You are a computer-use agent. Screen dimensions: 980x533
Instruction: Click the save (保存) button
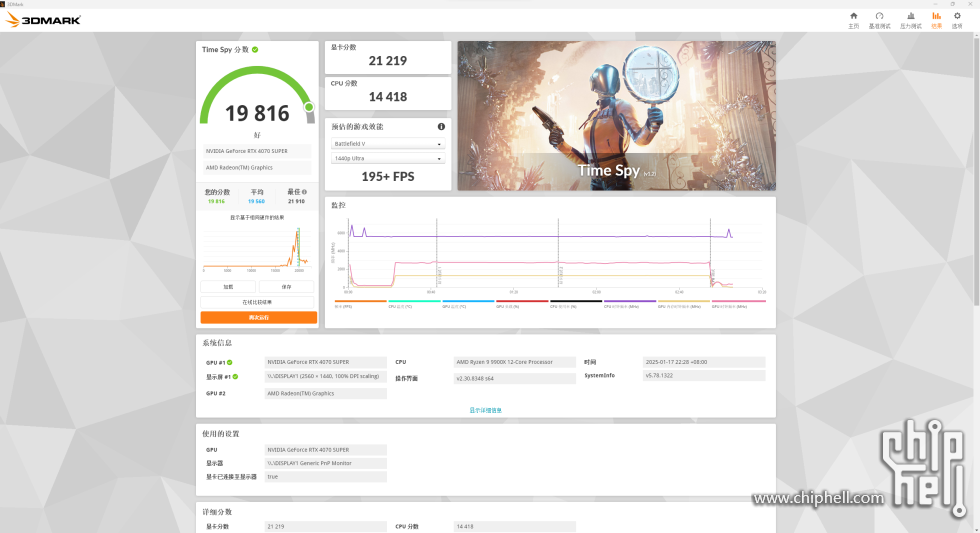pos(286,287)
